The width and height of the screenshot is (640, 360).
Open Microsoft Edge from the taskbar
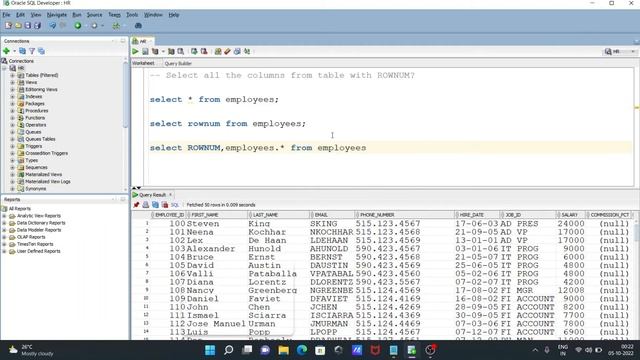(x=302, y=350)
